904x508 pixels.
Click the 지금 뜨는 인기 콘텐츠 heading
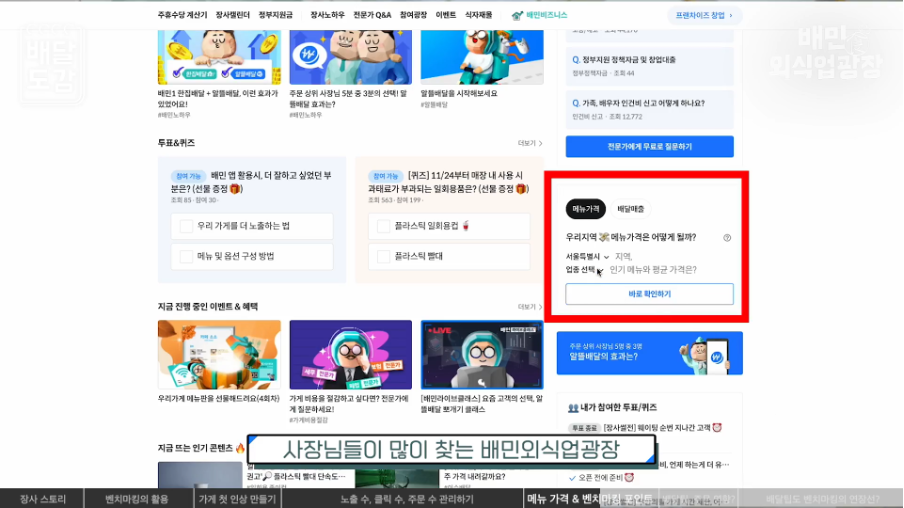coord(201,448)
